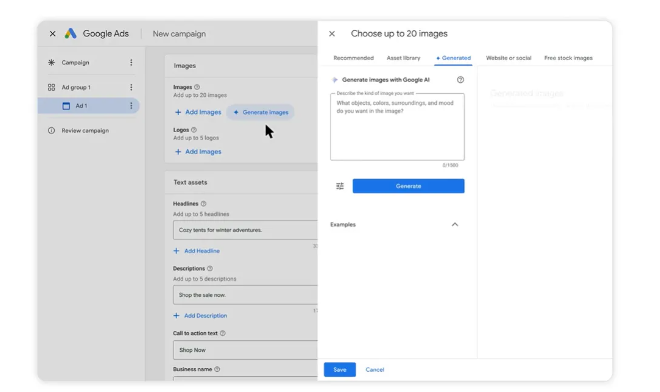The height and width of the screenshot is (392, 660).
Task: Open image generation settings sliders icon
Action: click(340, 186)
